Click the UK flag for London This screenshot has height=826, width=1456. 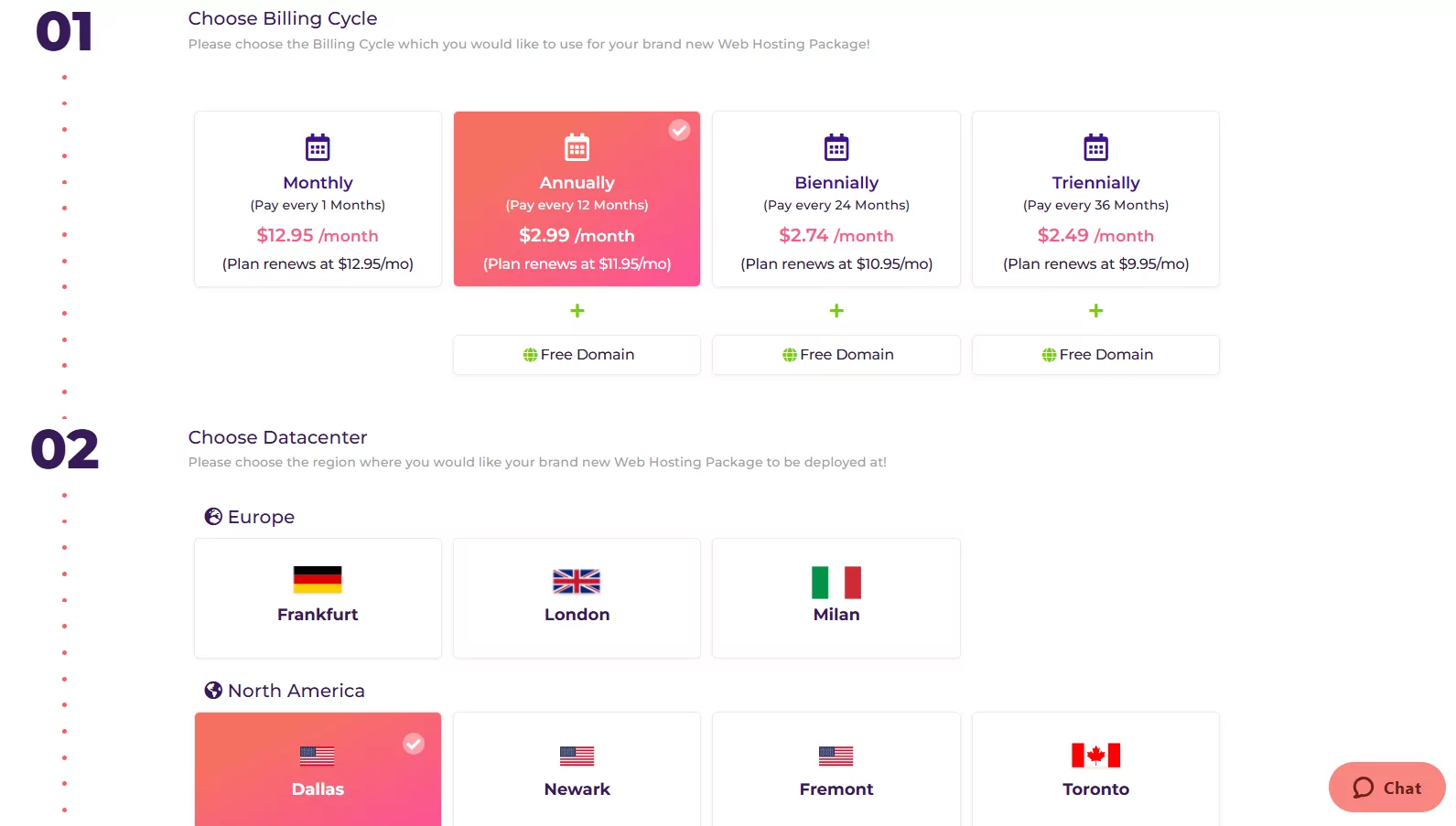(577, 582)
